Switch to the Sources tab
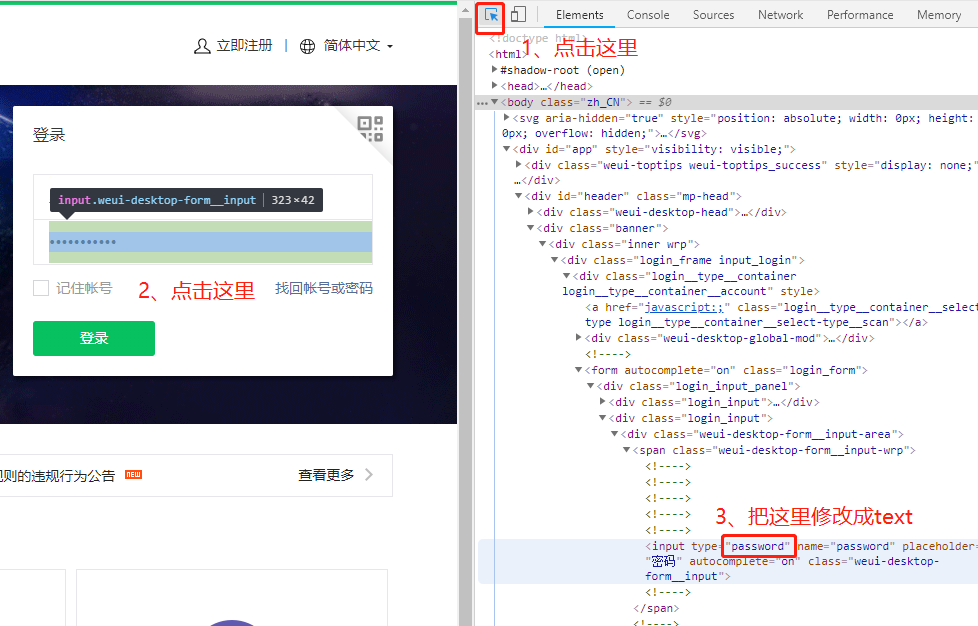Screen dimensions: 978x626 click(713, 14)
